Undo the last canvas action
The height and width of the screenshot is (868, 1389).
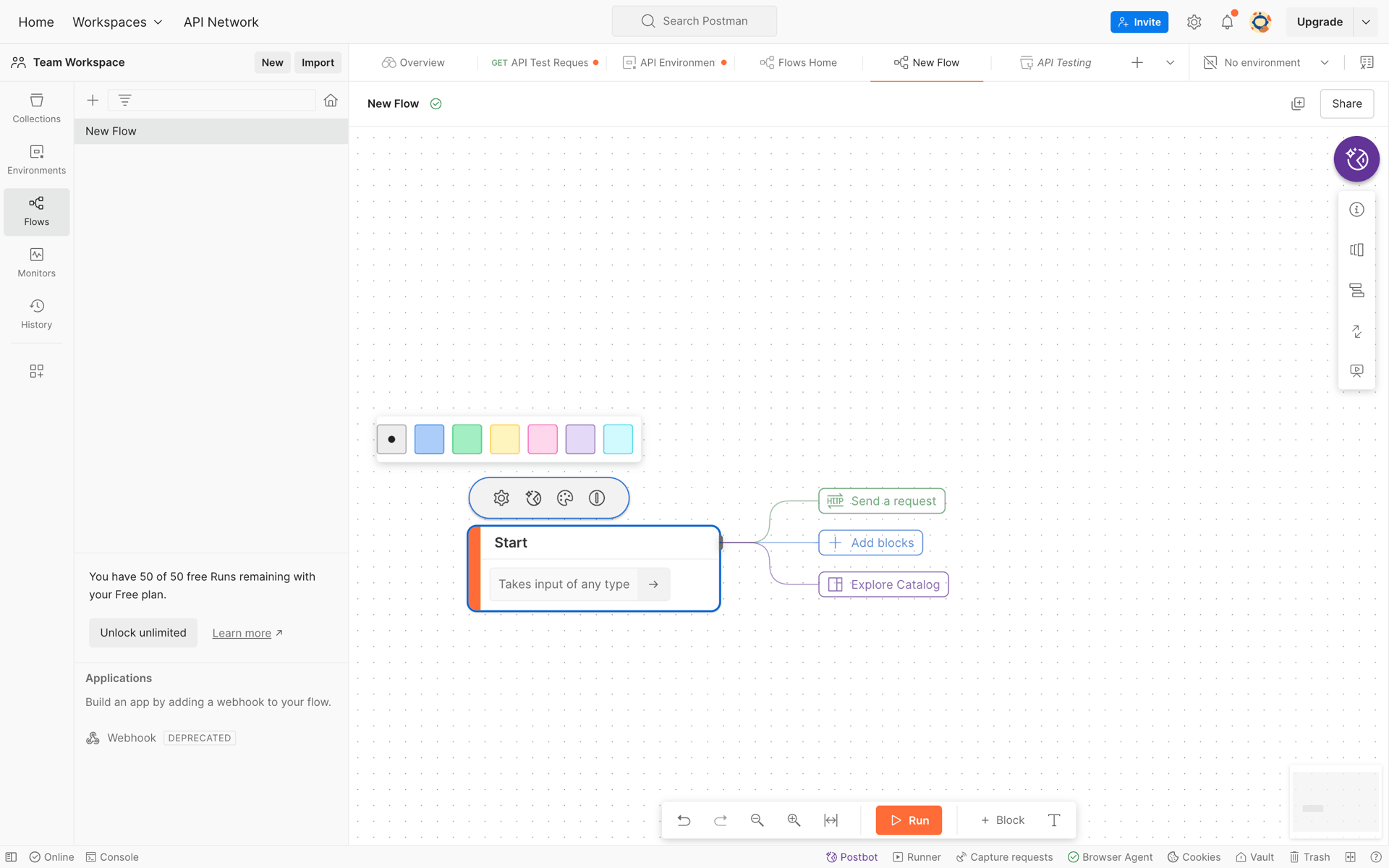pyautogui.click(x=684, y=820)
